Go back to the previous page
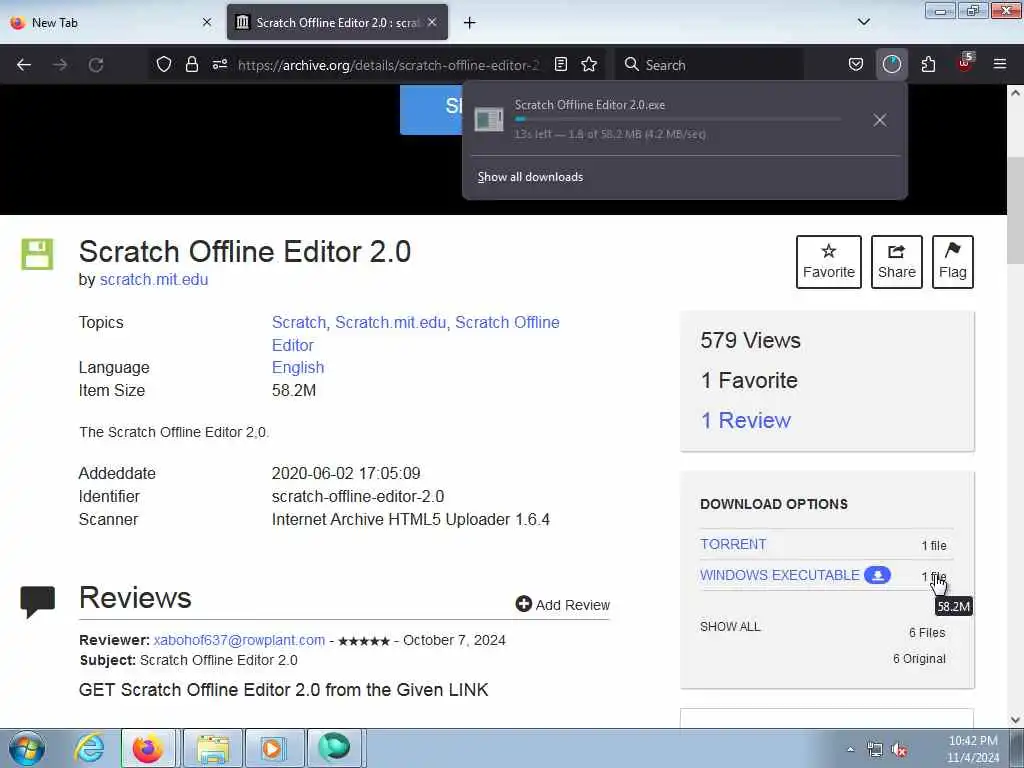Image resolution: width=1024 pixels, height=768 pixels. [24, 65]
